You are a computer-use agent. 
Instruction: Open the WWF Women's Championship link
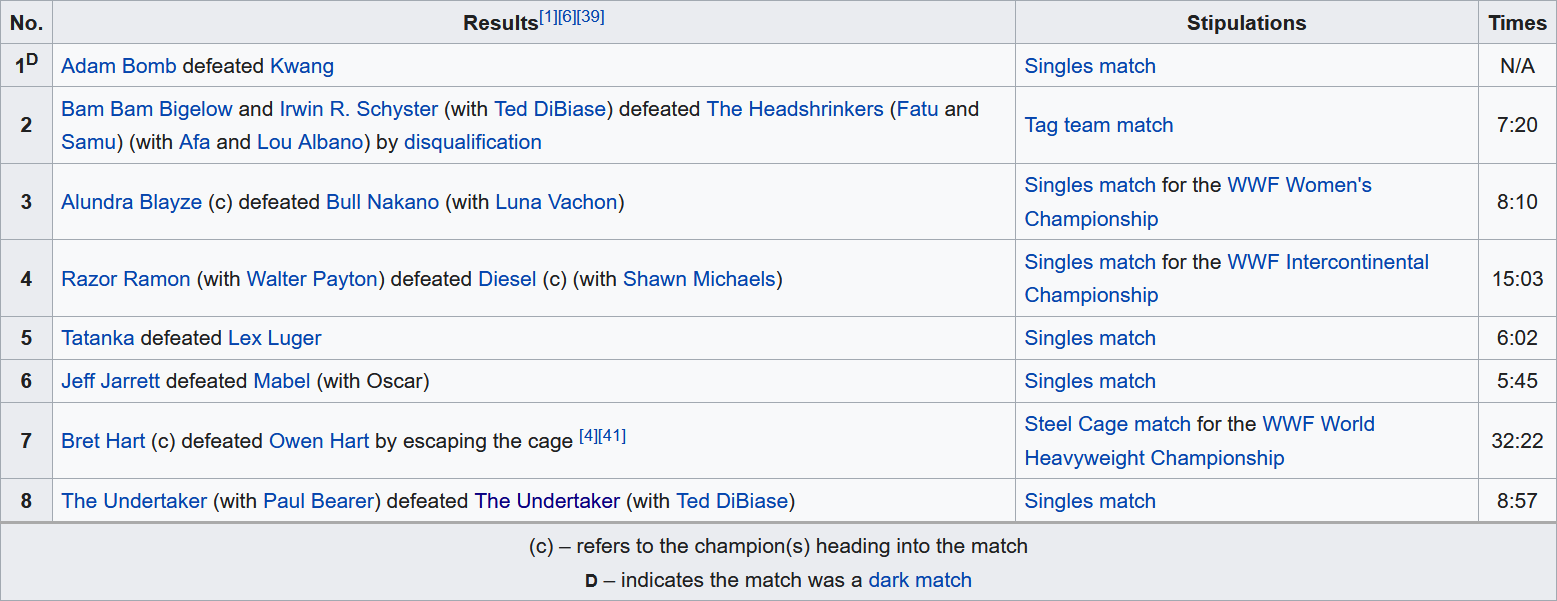click(1299, 185)
